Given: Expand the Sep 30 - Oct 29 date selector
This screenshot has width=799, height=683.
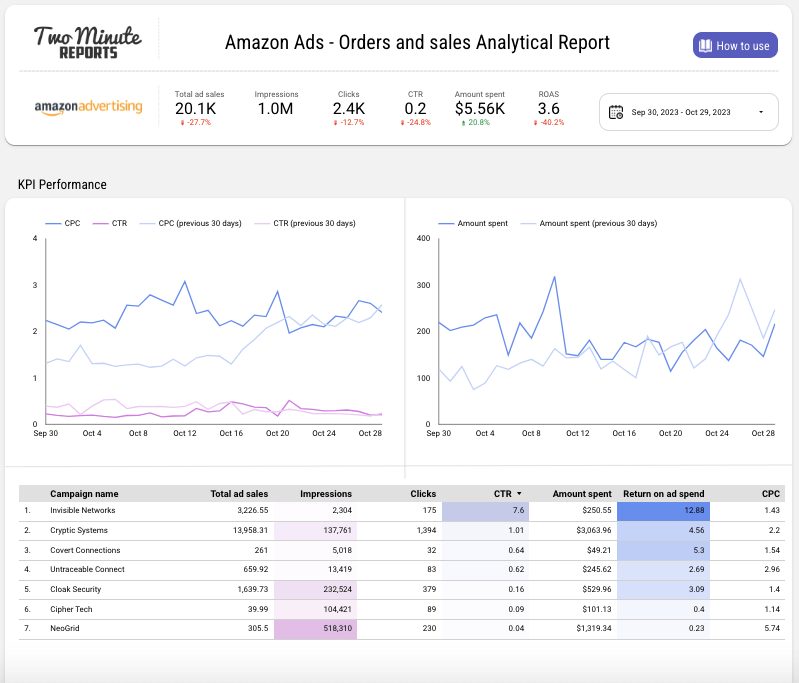Looking at the screenshot, I should [x=689, y=112].
